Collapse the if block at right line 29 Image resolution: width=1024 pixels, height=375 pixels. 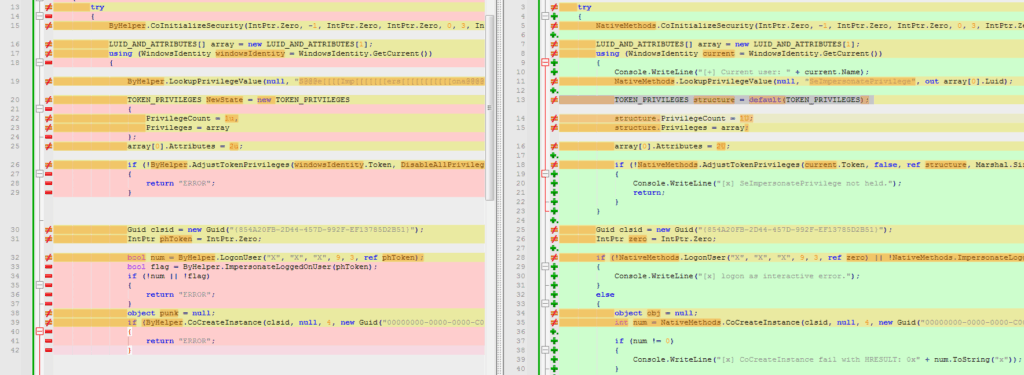[x=545, y=267]
